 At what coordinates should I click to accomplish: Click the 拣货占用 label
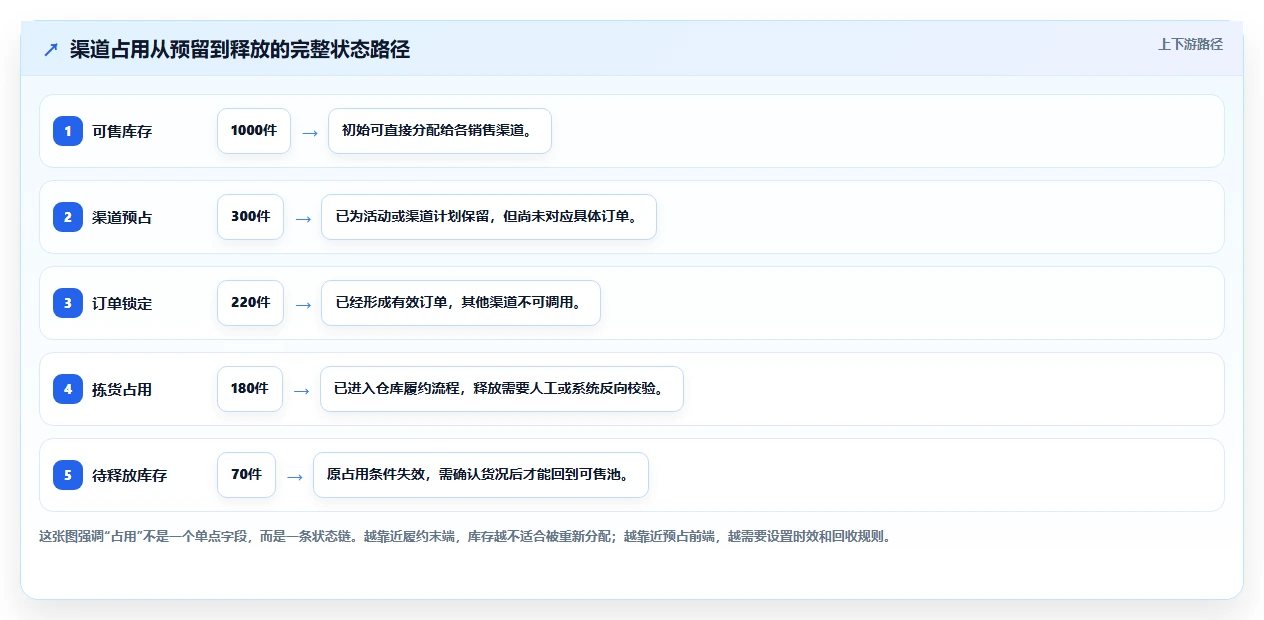[122, 389]
